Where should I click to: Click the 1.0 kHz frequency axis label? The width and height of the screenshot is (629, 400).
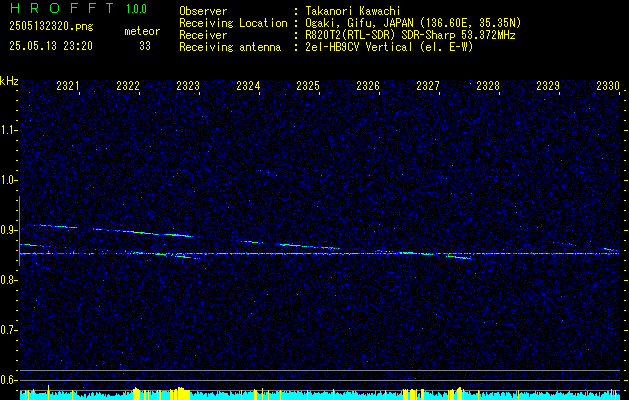coord(9,180)
